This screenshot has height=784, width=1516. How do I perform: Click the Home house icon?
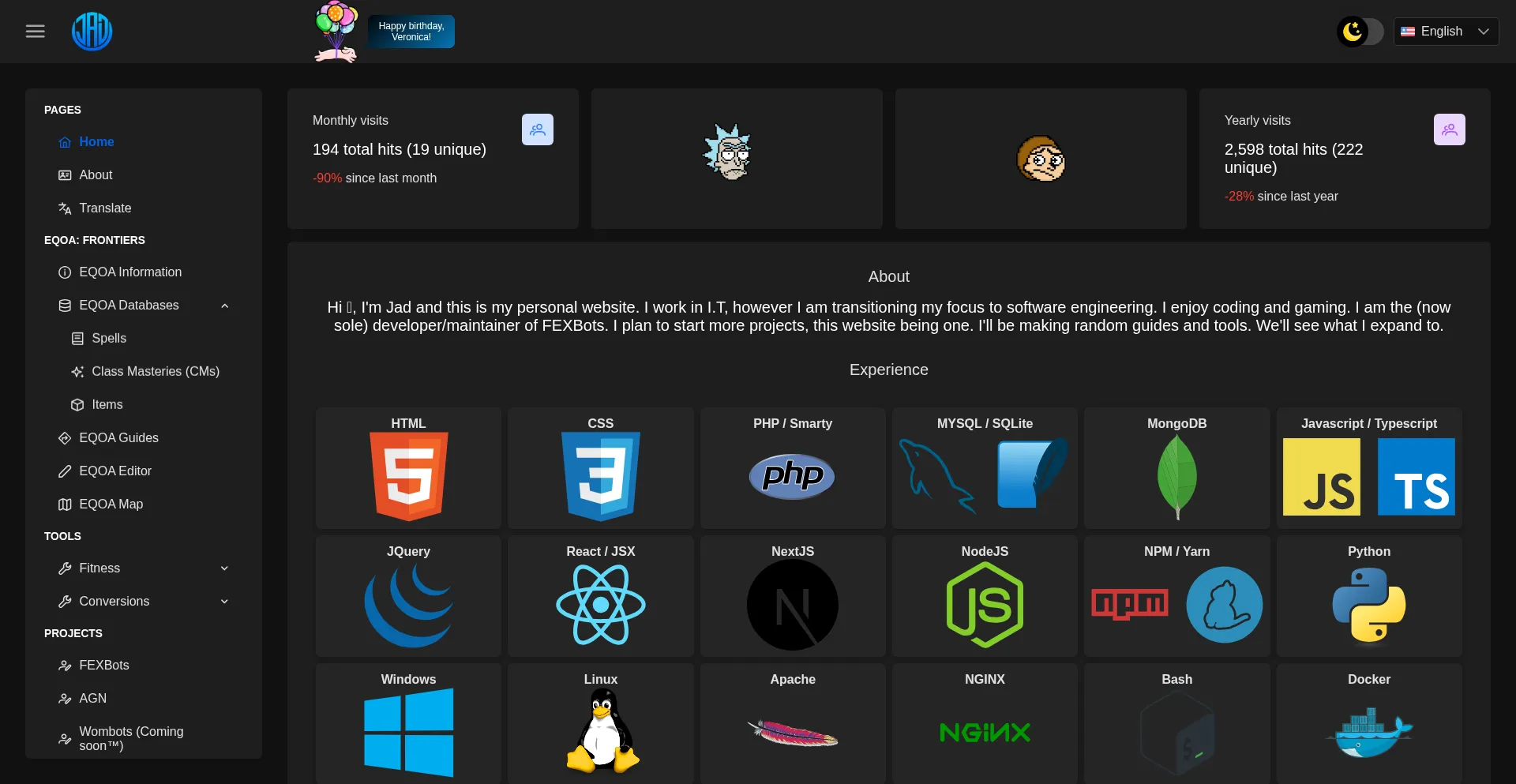(66, 143)
